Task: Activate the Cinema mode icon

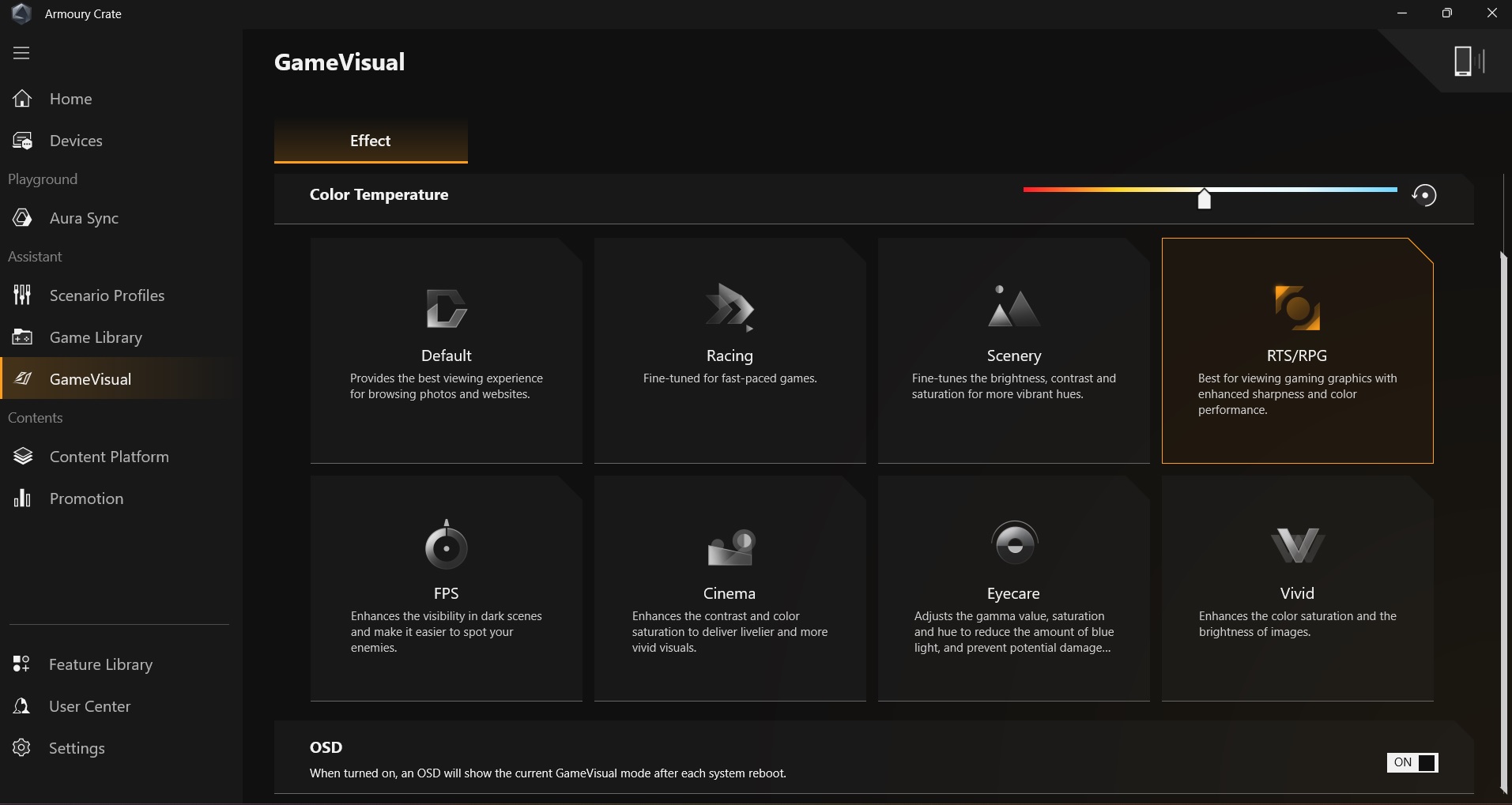Action: point(730,547)
